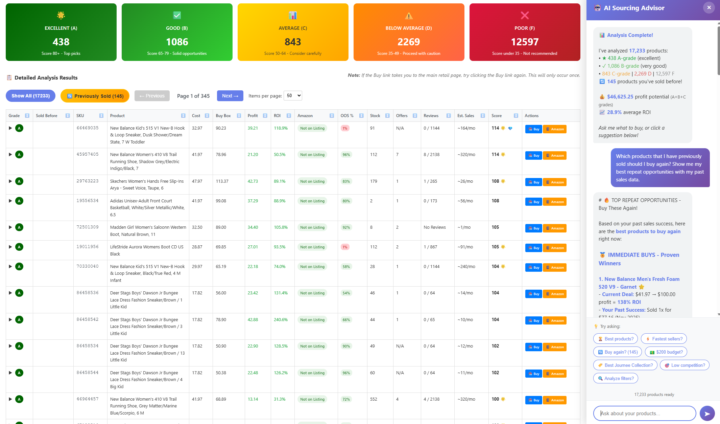Ask the 'Best Journee Collection?' suggestion
720x424 pixels.
pos(625,365)
